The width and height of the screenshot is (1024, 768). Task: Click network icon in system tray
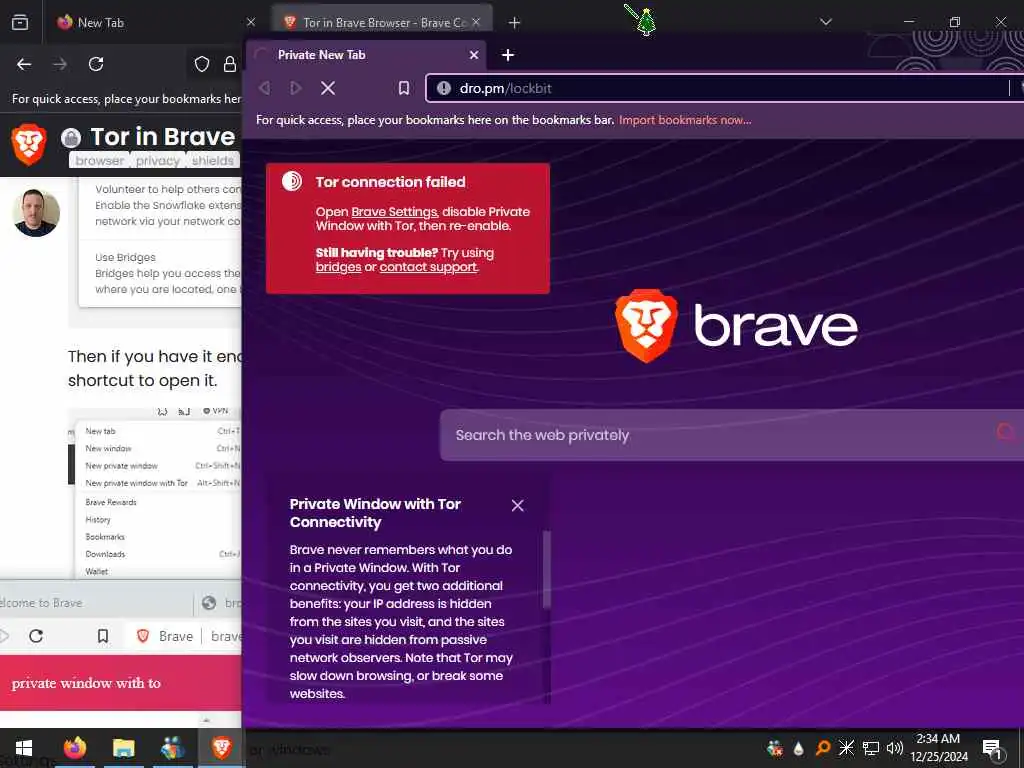click(x=871, y=748)
